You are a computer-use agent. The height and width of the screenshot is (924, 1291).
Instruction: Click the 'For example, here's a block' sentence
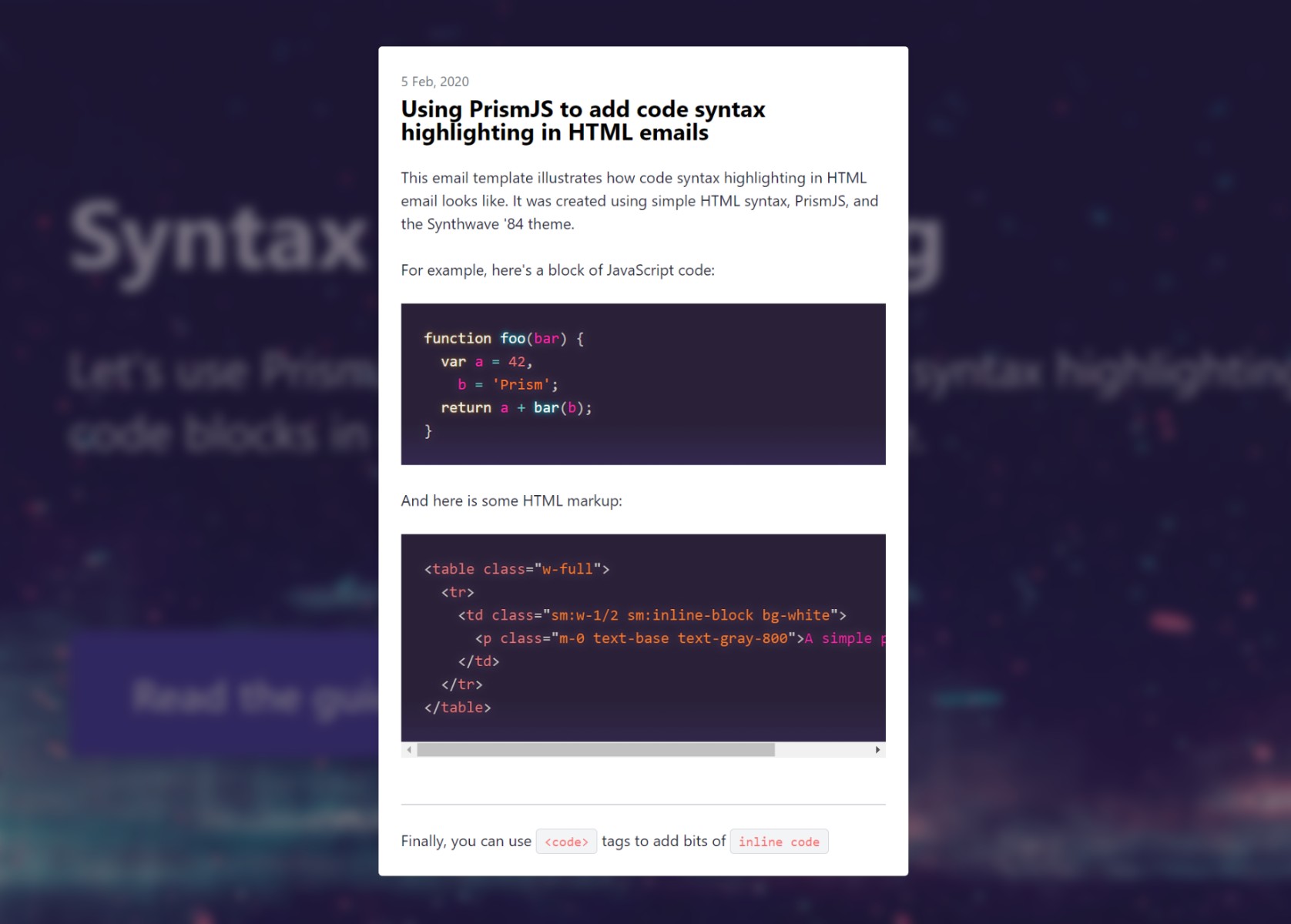click(558, 270)
